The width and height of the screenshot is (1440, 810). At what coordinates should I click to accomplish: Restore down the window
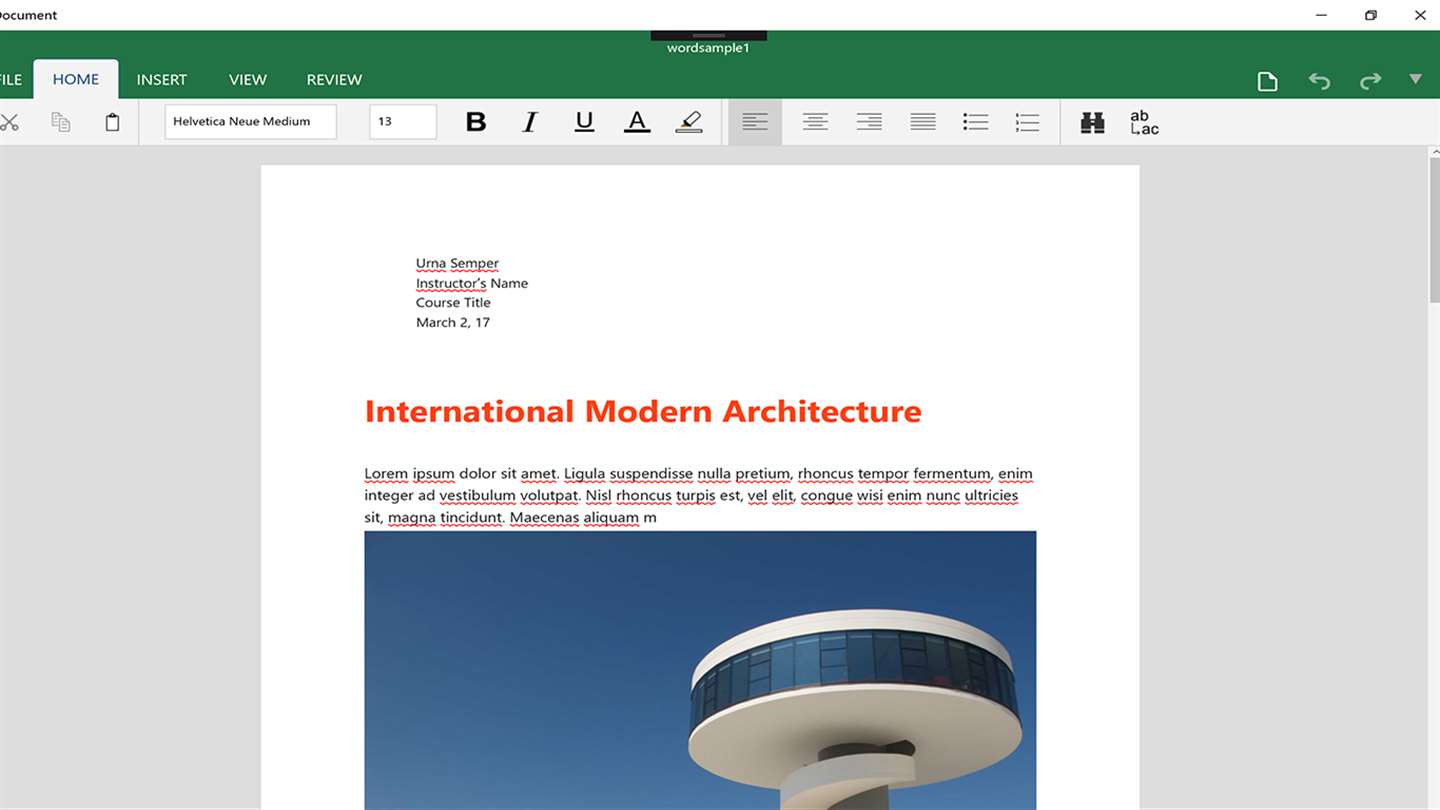pyautogui.click(x=1371, y=15)
